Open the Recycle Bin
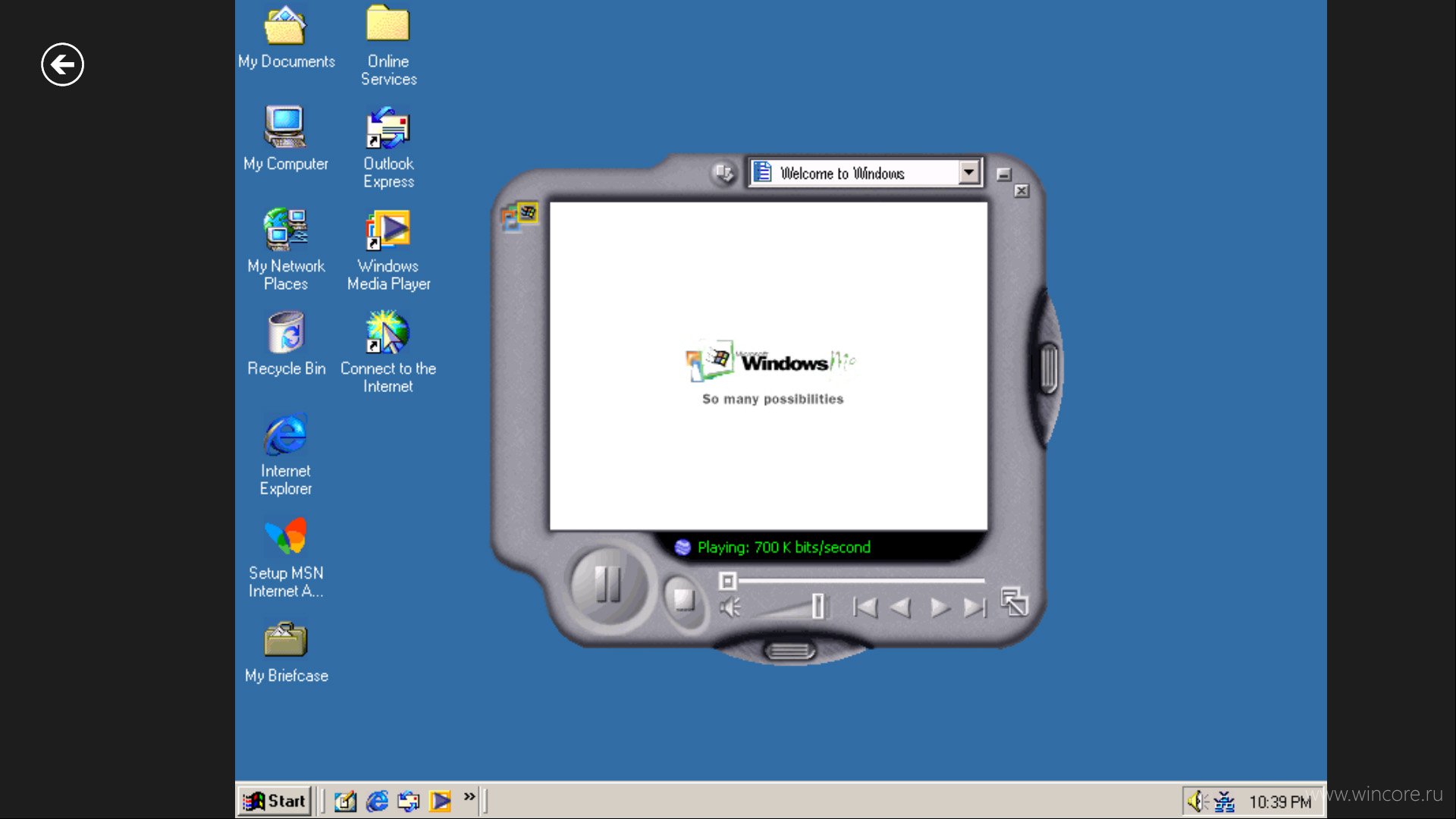The image size is (1456, 819). point(286,344)
